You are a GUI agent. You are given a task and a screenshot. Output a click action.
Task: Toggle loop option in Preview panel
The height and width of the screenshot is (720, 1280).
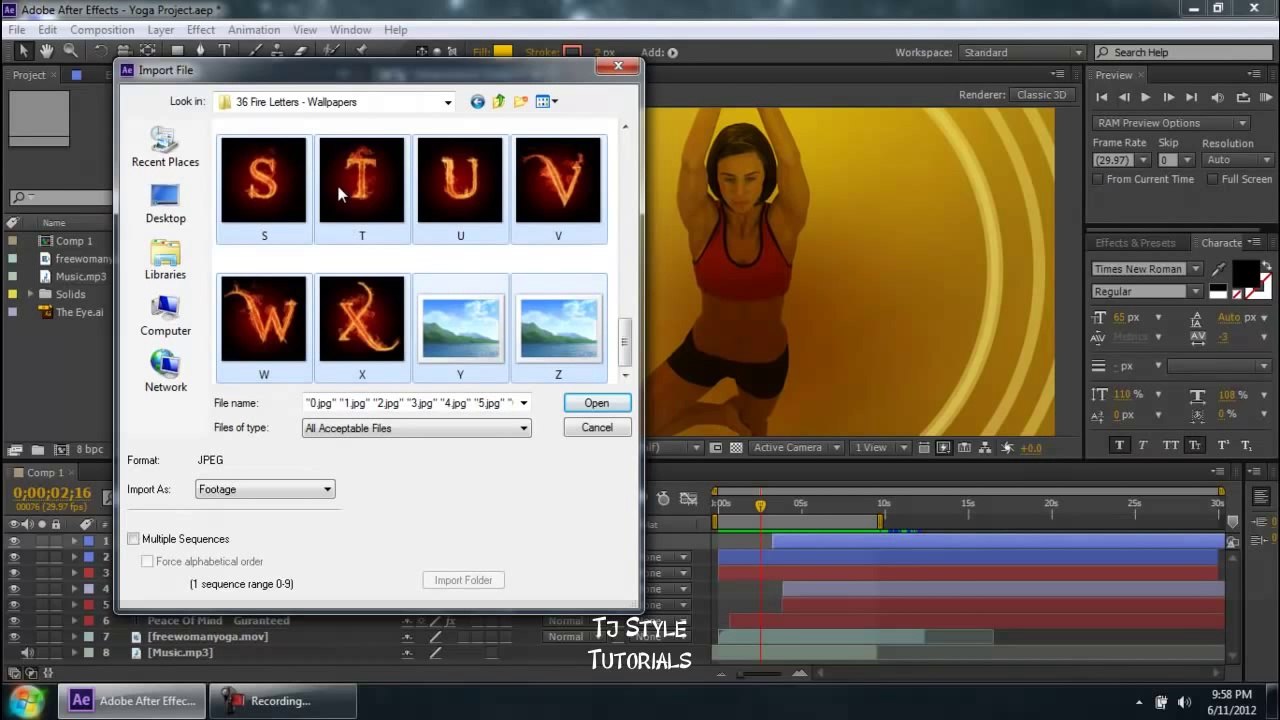pyautogui.click(x=1243, y=97)
